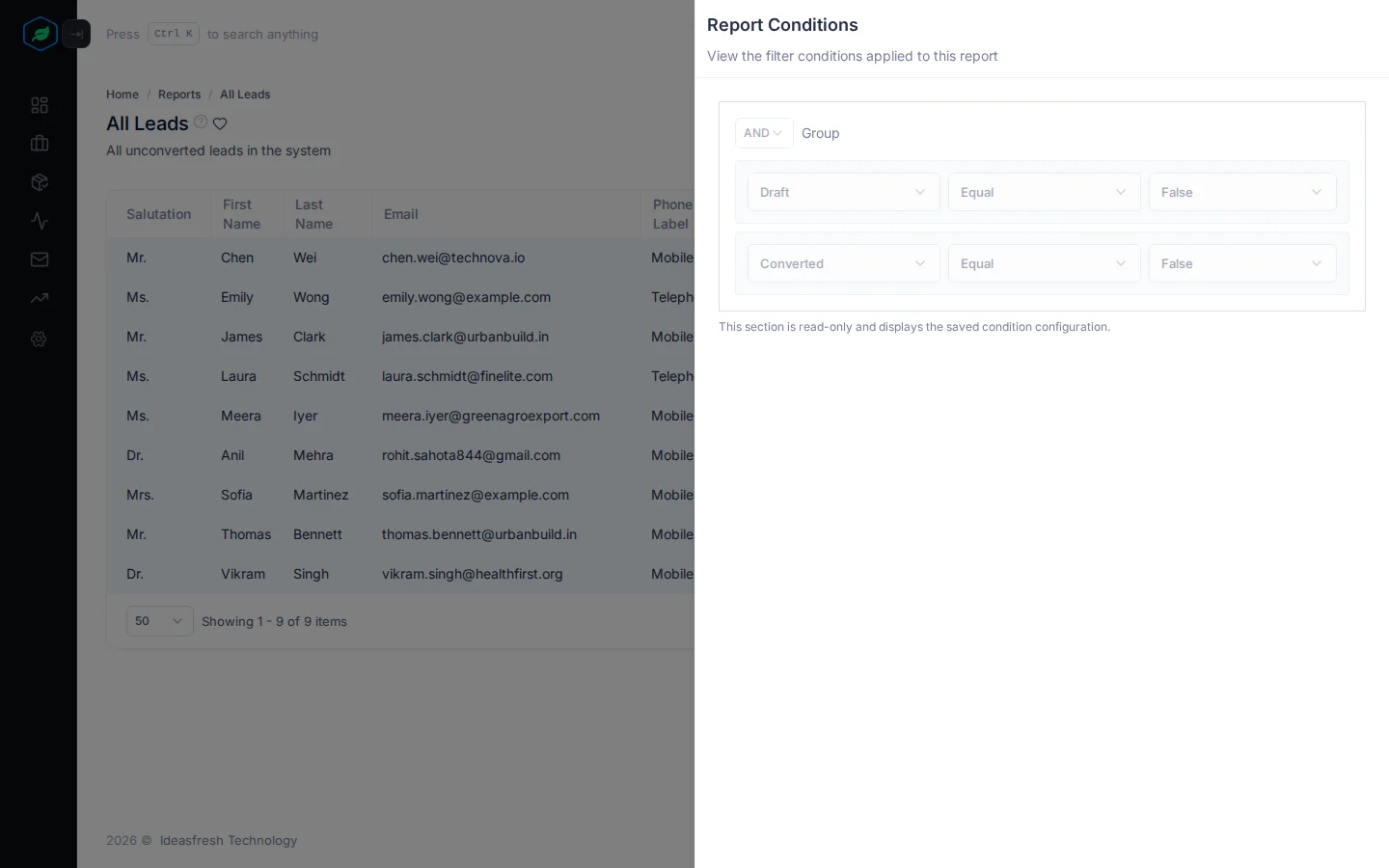The width and height of the screenshot is (1389, 868).
Task: Open the Equal operator dropdown in Draft row
Action: 1045,192
